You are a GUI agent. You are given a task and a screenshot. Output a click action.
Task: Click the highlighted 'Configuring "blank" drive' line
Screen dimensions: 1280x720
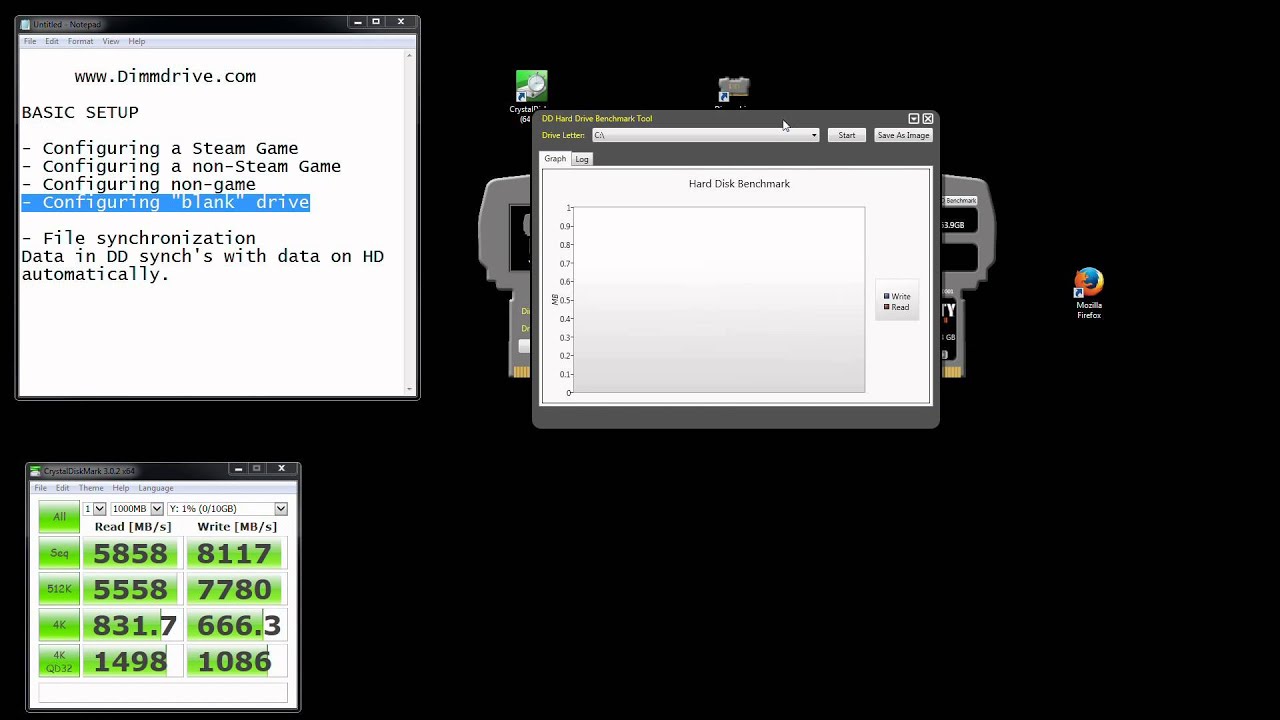click(166, 202)
